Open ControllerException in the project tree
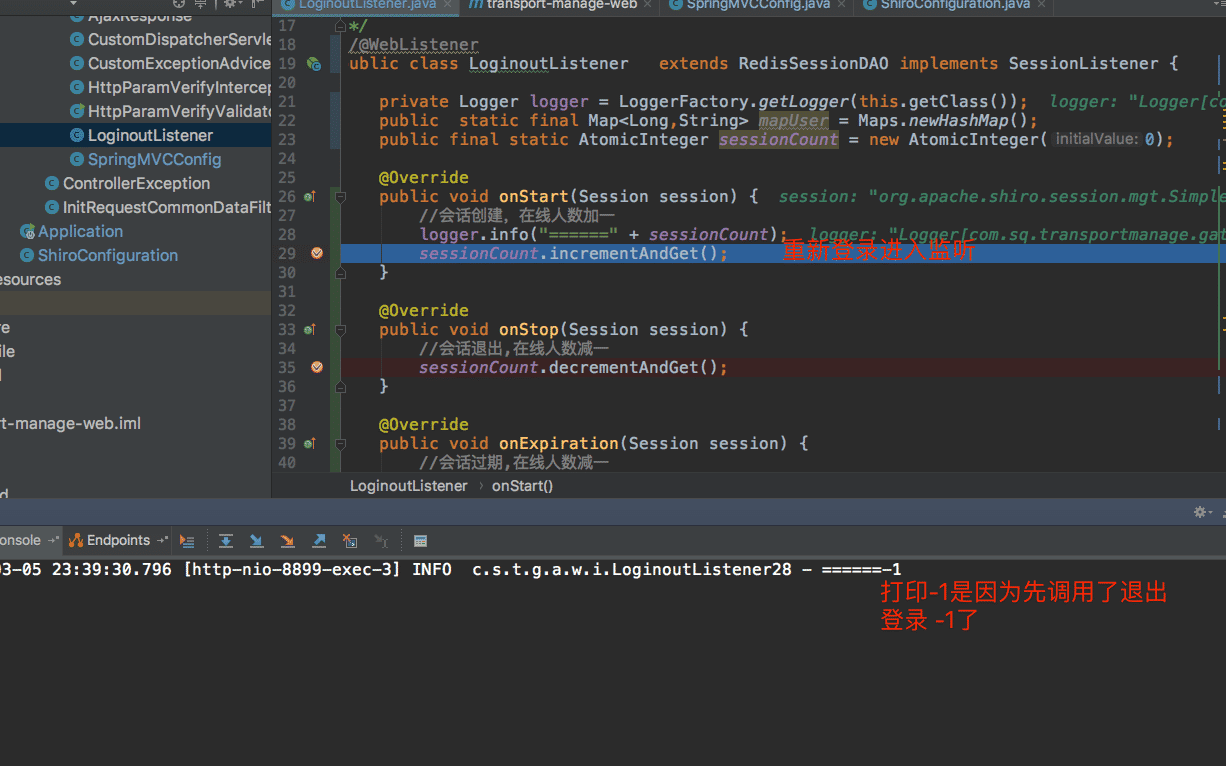Image resolution: width=1226 pixels, height=766 pixels. pos(136,184)
